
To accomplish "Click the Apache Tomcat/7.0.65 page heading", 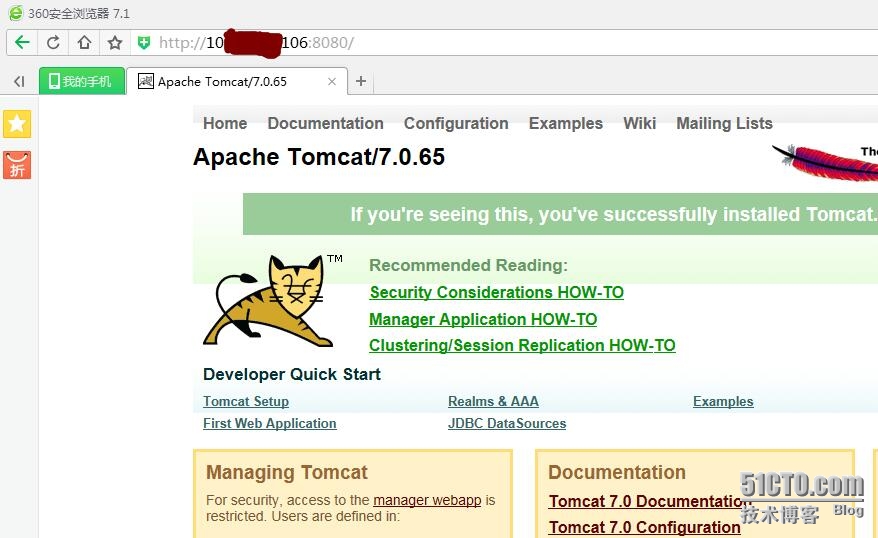I will [x=319, y=157].
